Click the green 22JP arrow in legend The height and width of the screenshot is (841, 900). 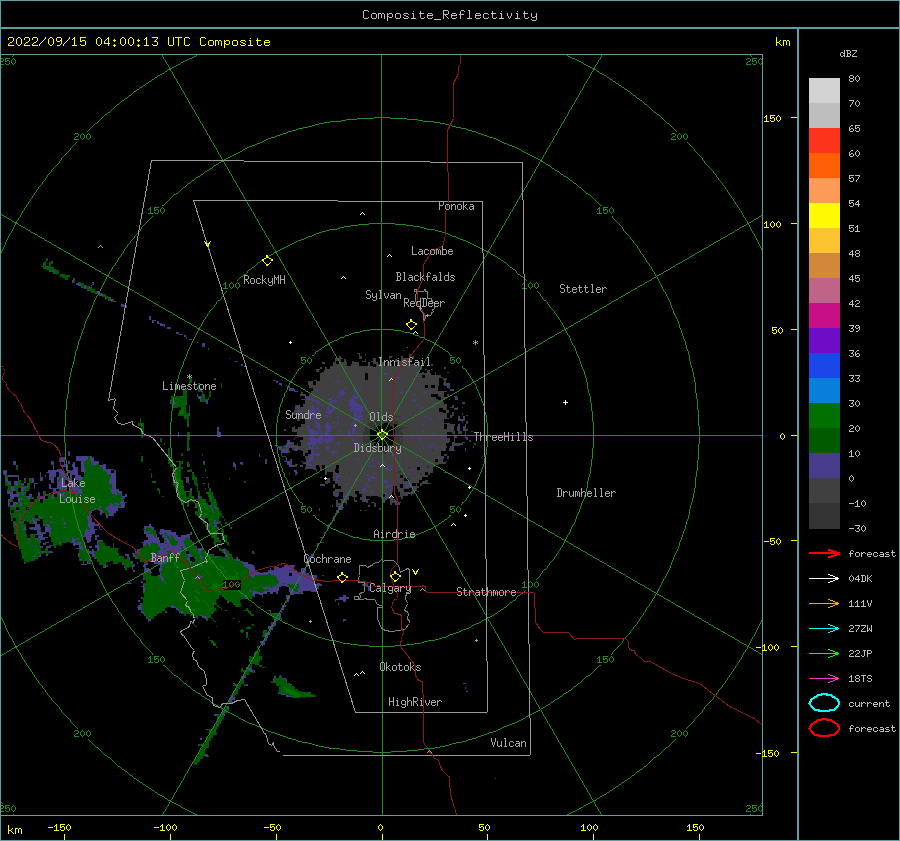point(824,653)
